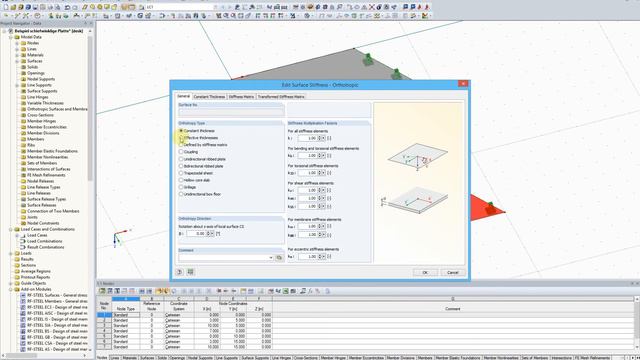Screen dimensions: 640x360
Task: Click the rotation angle β input field
Action: pyautogui.click(x=196, y=233)
